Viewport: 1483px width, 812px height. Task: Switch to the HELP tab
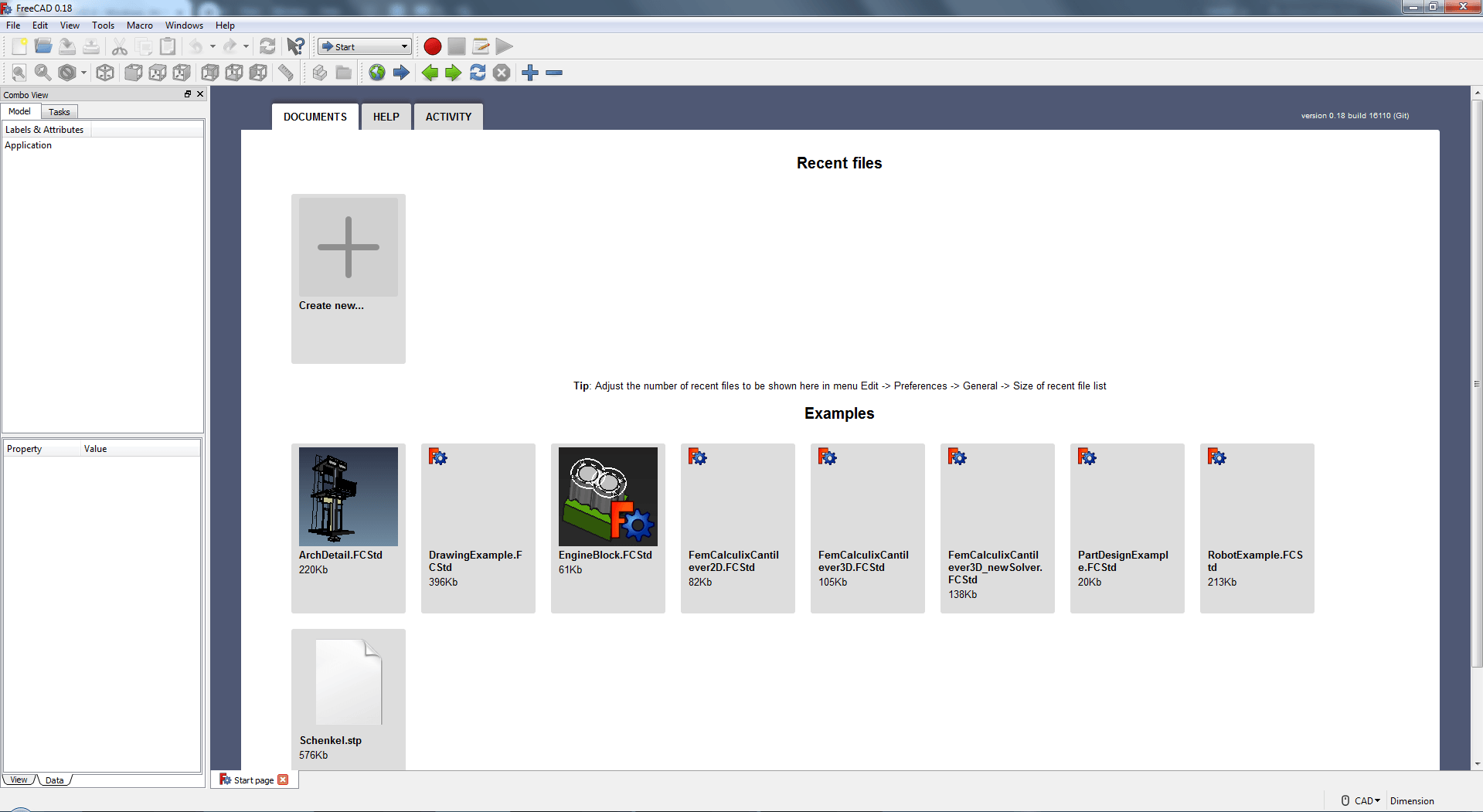(x=386, y=117)
